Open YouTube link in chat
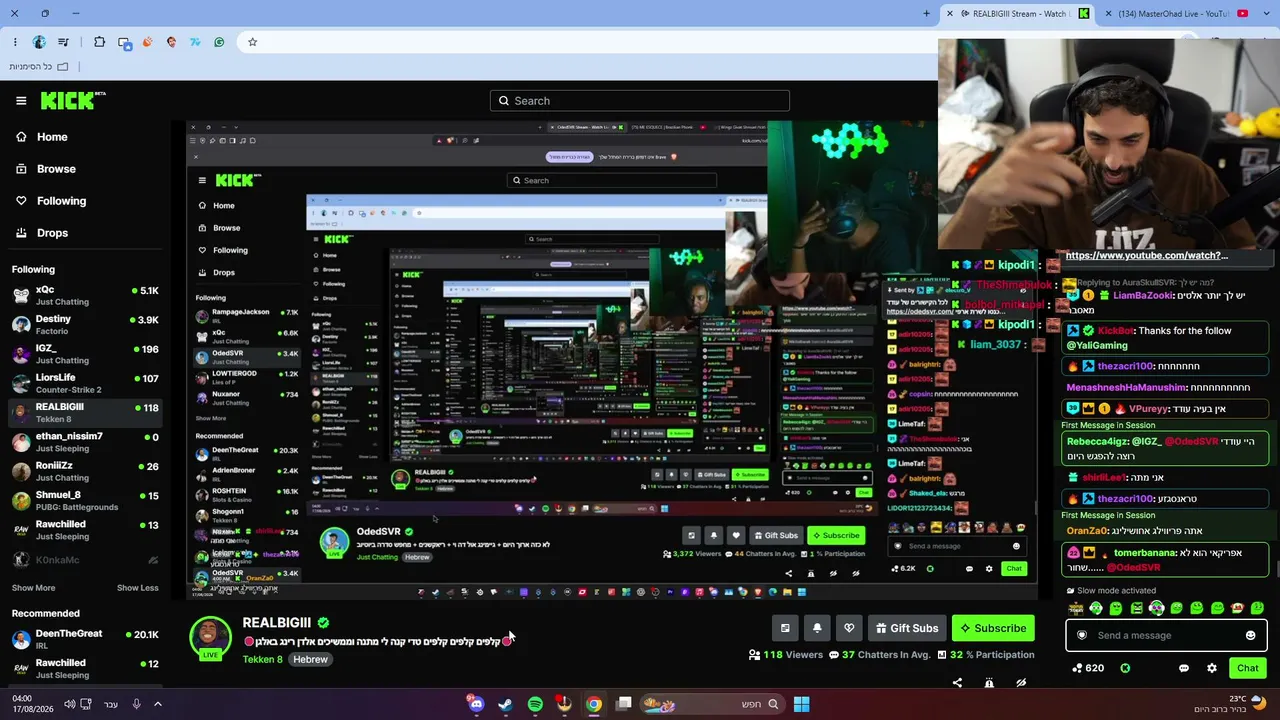The width and height of the screenshot is (1280, 720). point(1147,256)
